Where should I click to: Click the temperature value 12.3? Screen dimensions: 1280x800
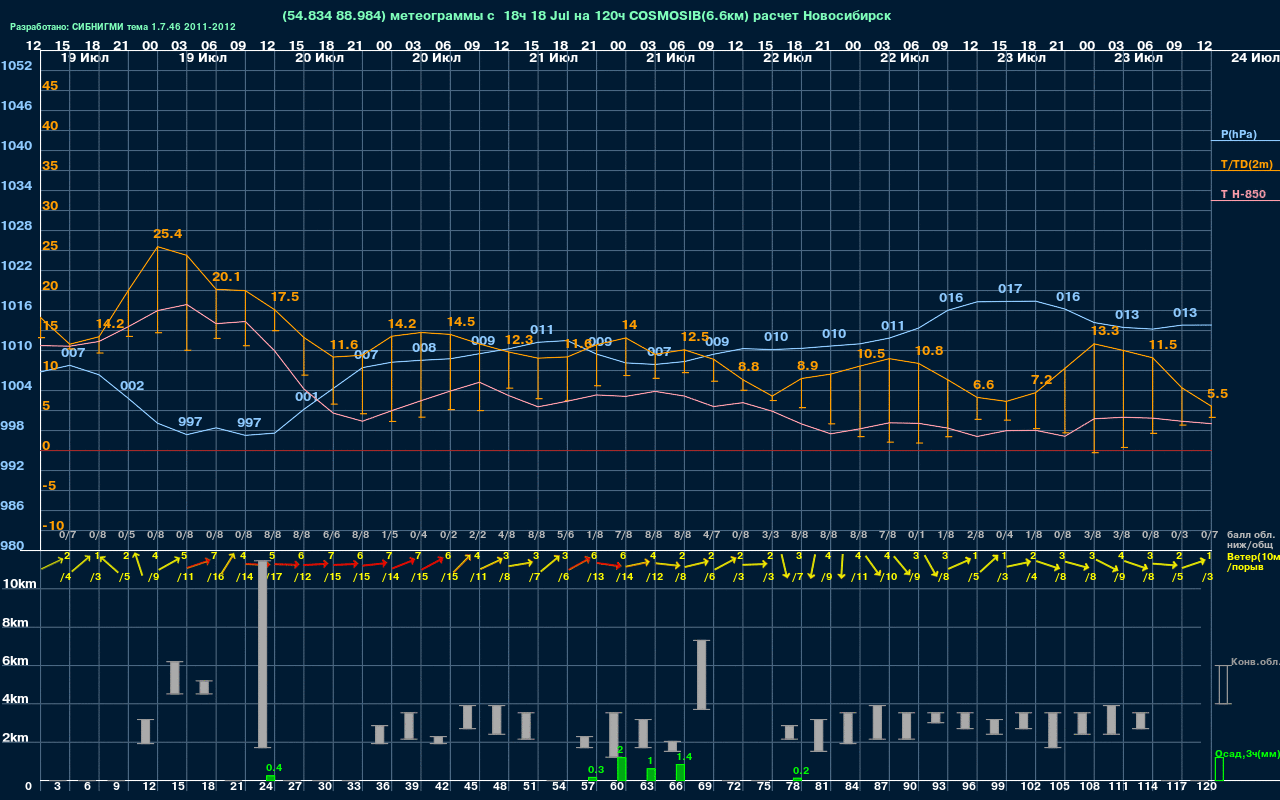(519, 340)
